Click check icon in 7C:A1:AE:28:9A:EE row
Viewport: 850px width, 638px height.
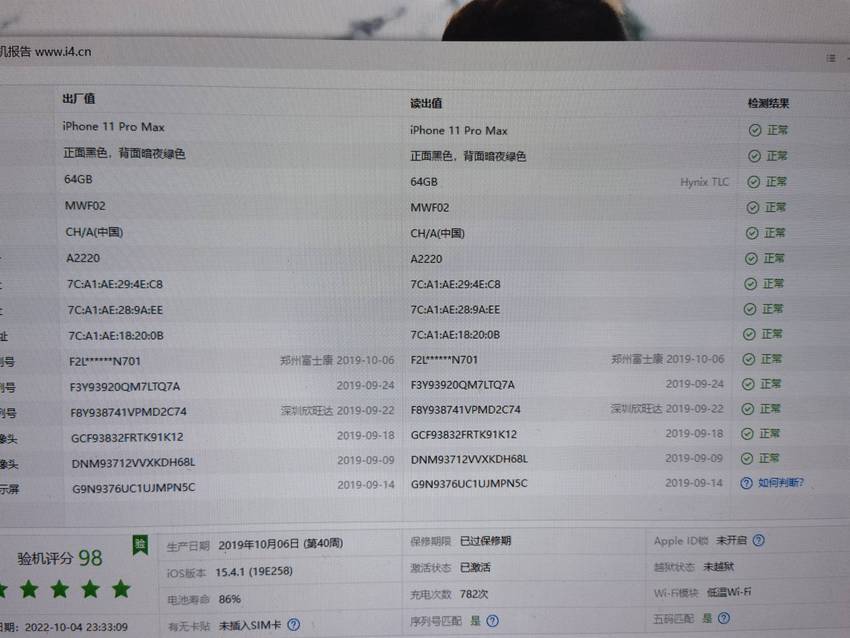tap(750, 309)
